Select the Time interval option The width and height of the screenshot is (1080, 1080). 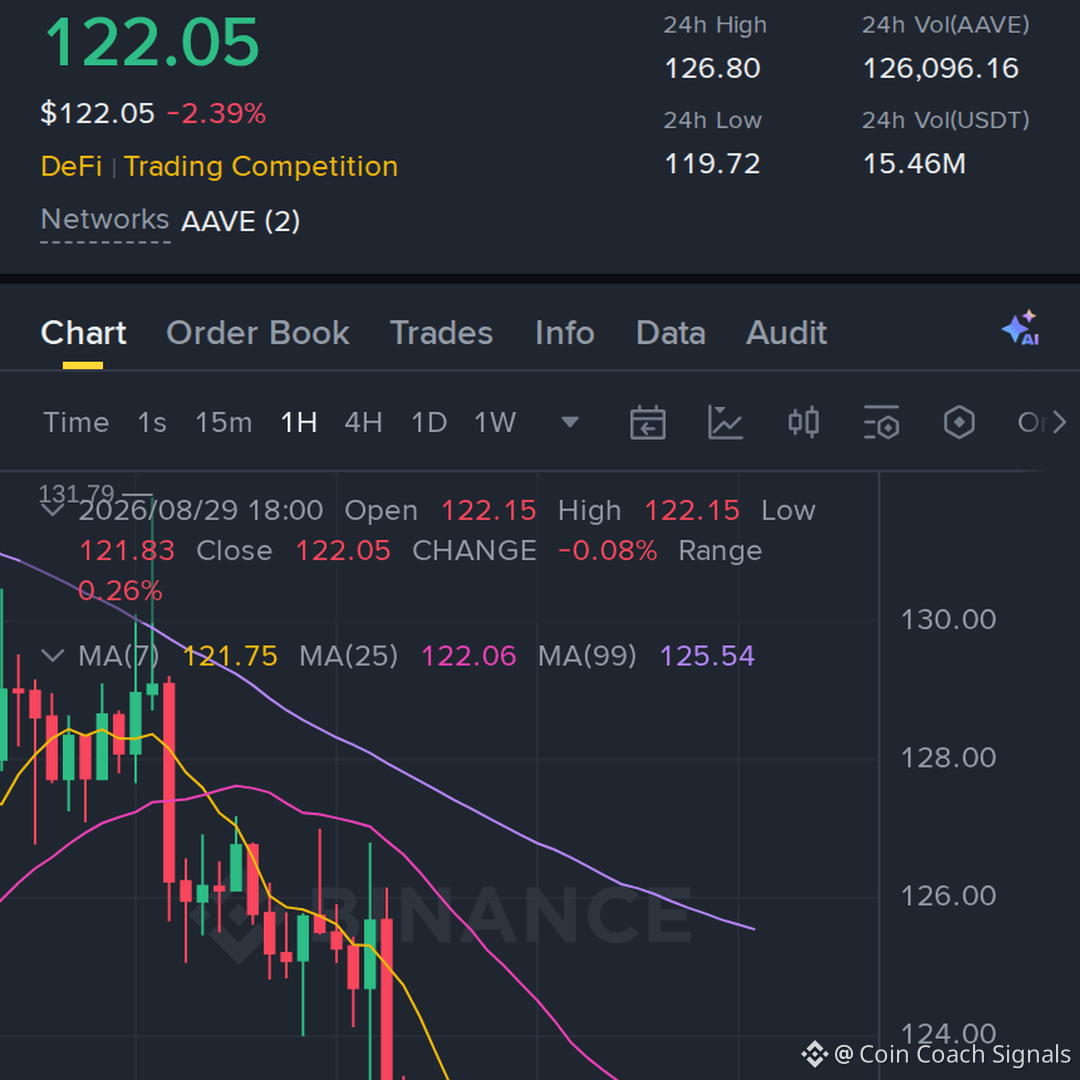(76, 422)
